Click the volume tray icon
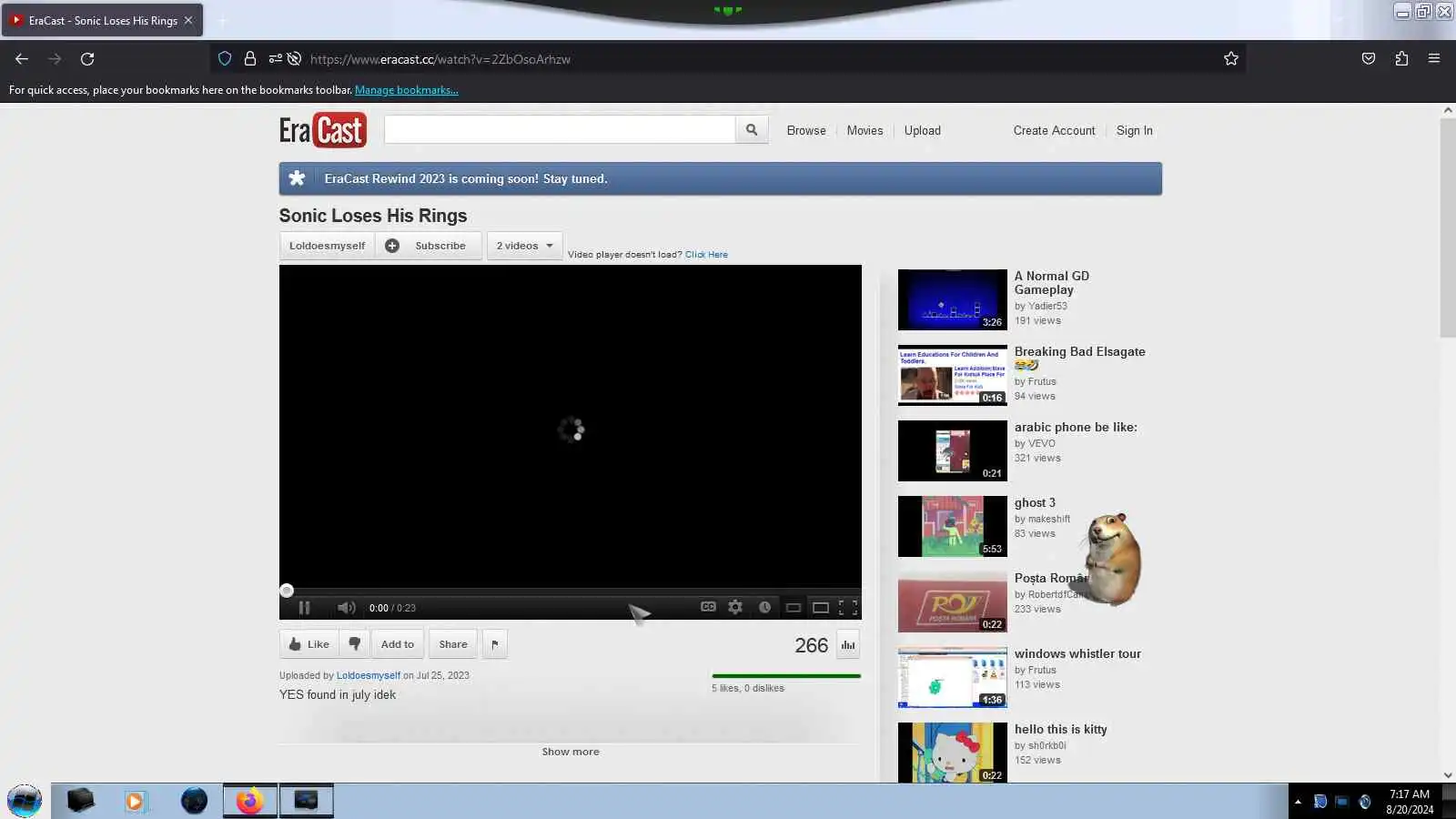The image size is (1456, 819). pyautogui.click(x=1364, y=802)
